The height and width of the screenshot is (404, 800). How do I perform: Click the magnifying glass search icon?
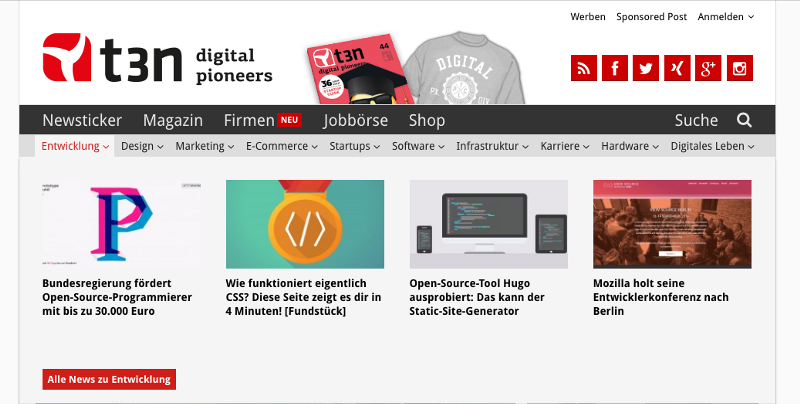pyautogui.click(x=744, y=120)
